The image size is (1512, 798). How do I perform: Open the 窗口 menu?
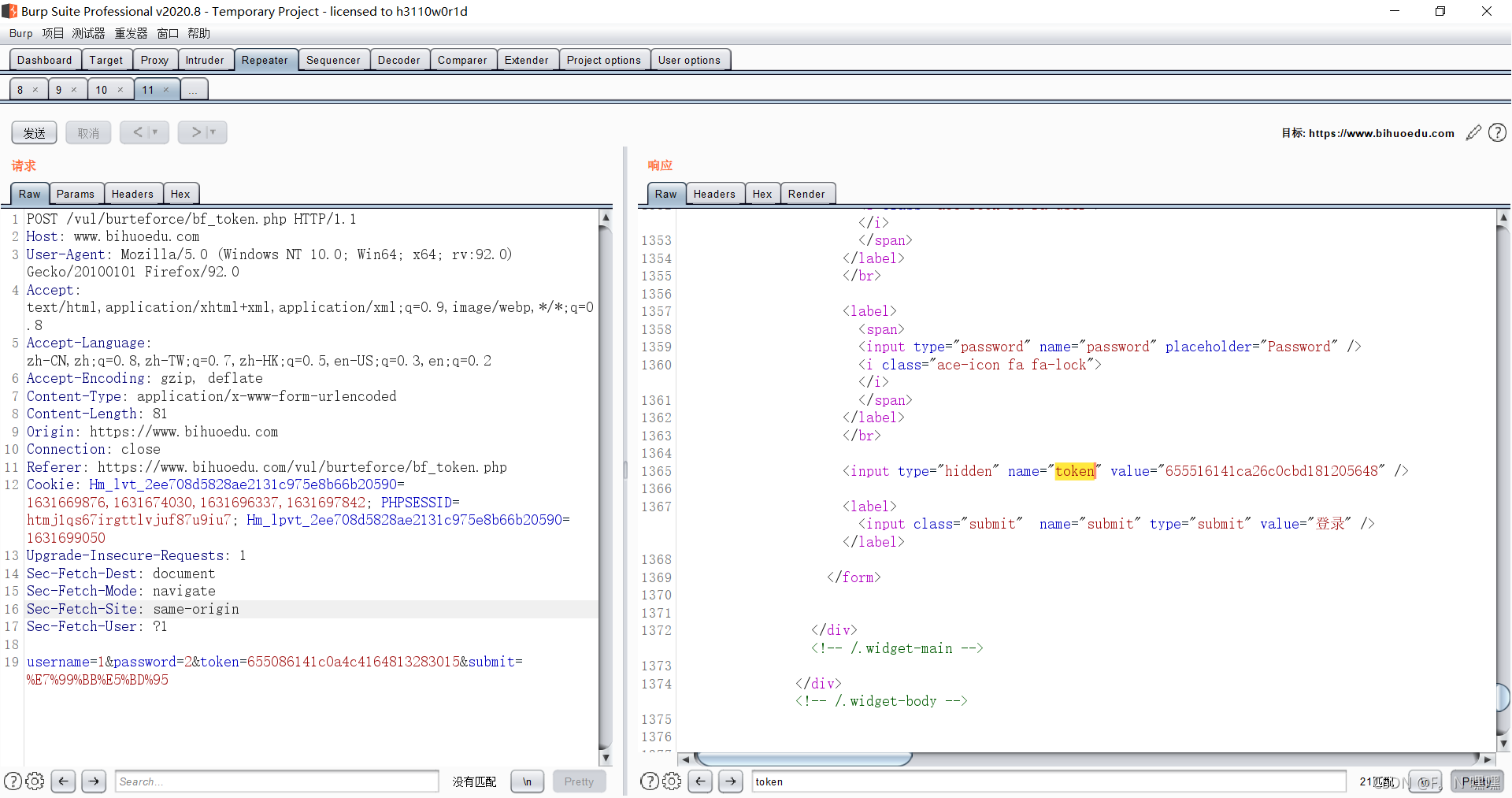168,33
